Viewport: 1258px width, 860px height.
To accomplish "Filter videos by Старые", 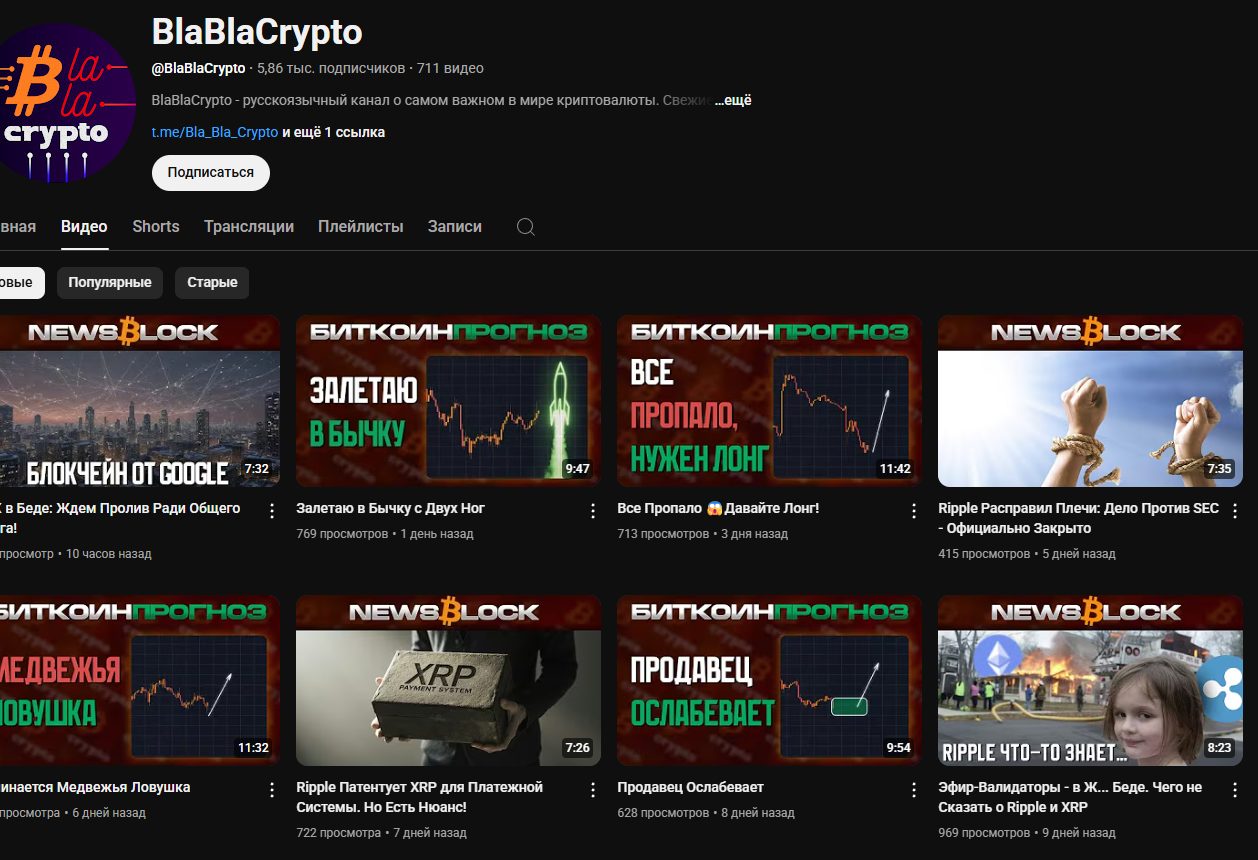I will [212, 283].
